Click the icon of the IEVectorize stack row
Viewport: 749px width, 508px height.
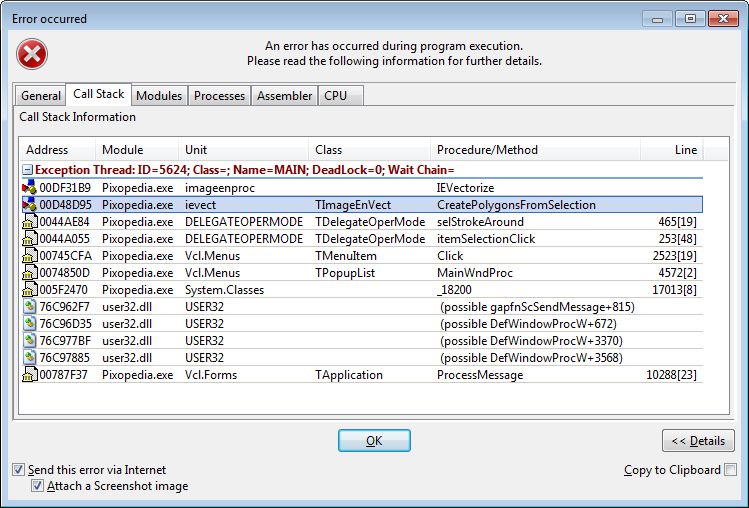[30, 187]
